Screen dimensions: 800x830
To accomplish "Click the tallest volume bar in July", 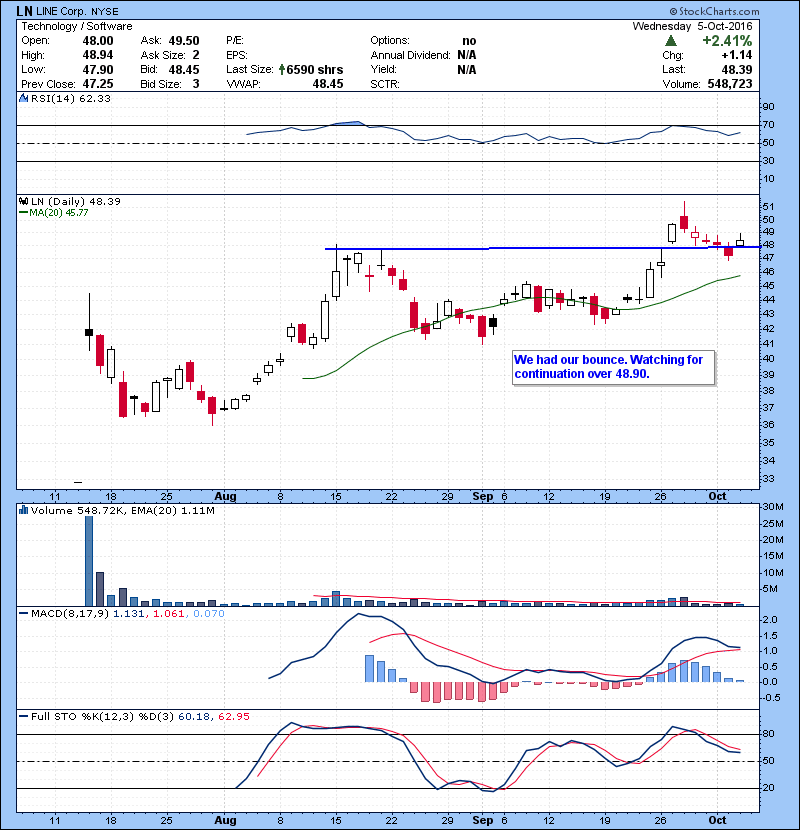I will 89,561.
